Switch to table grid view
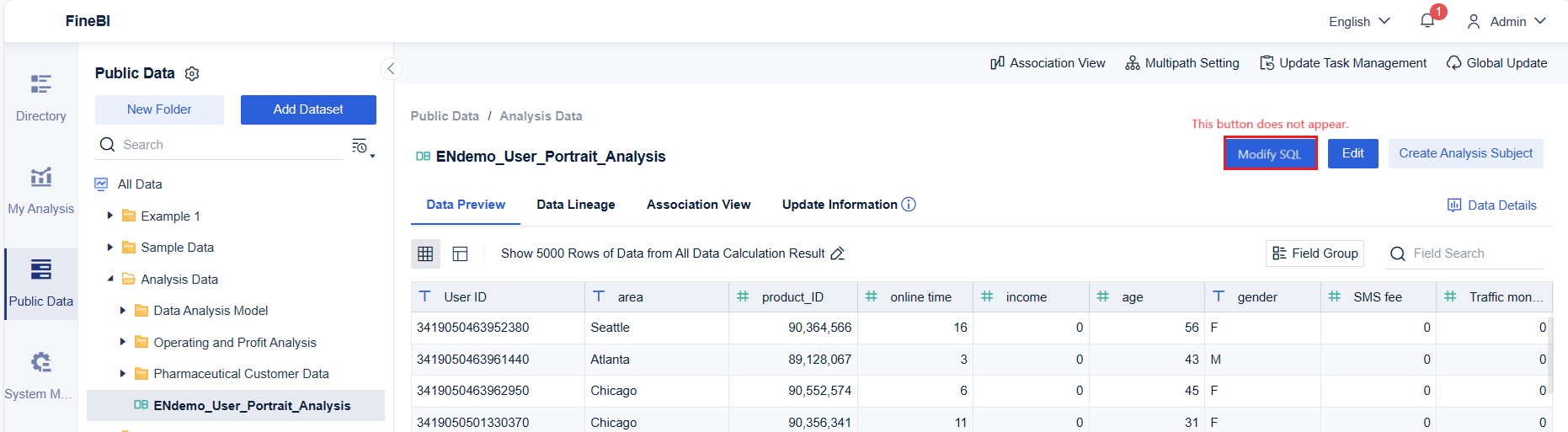The height and width of the screenshot is (432, 1568). 425,253
